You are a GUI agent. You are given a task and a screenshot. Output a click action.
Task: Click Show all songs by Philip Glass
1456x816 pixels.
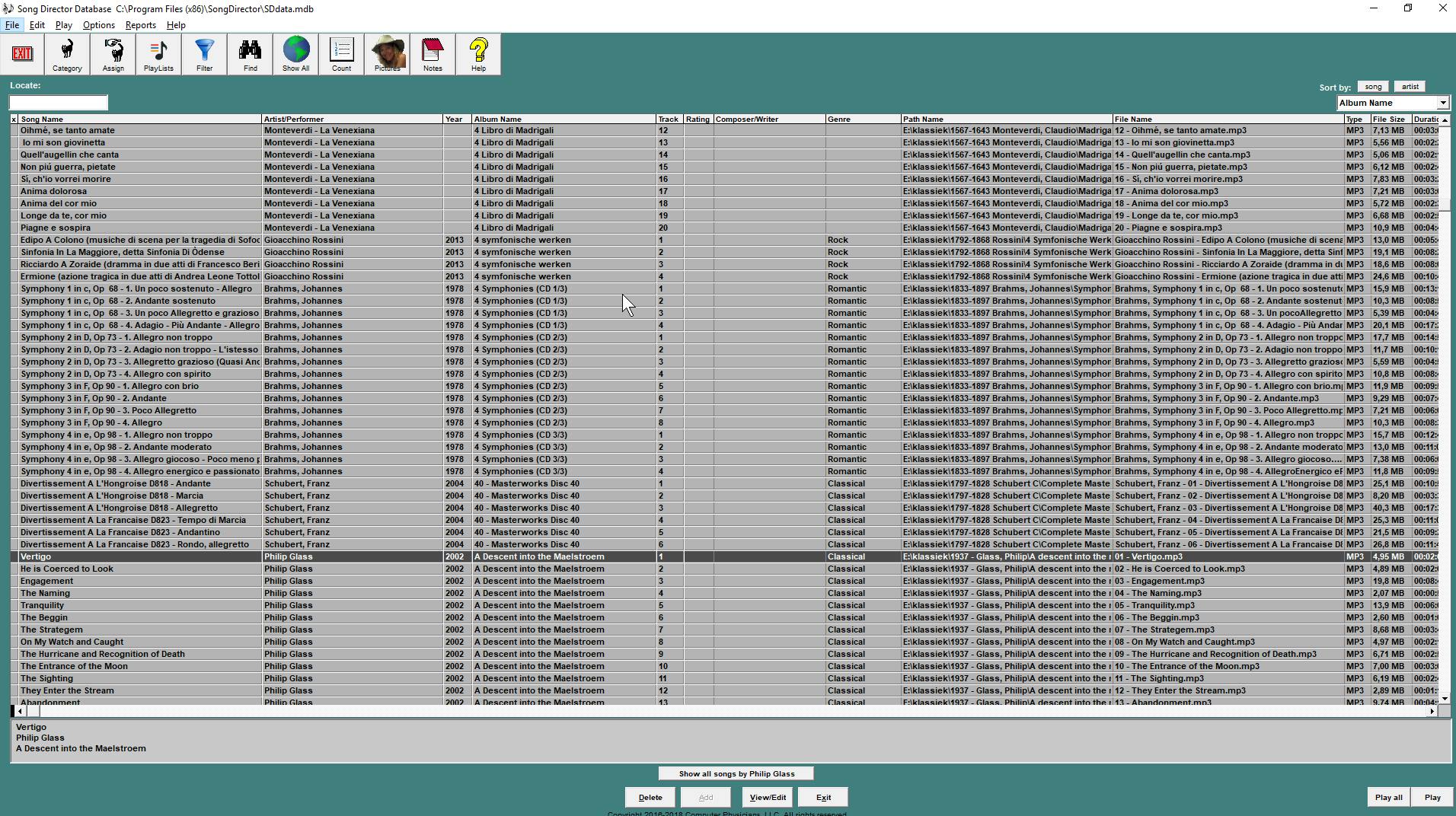click(x=736, y=773)
